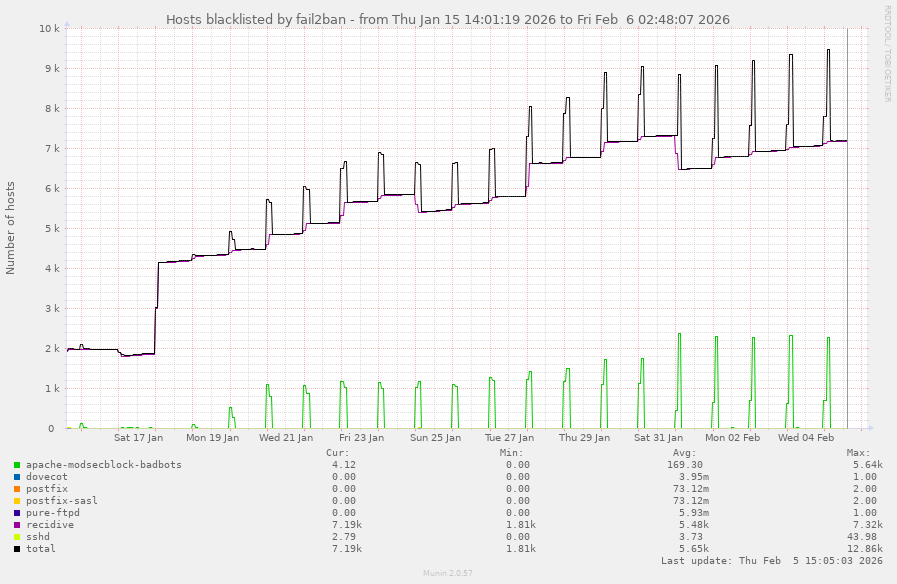Click the 'Number of hosts' y-axis title

[11, 228]
